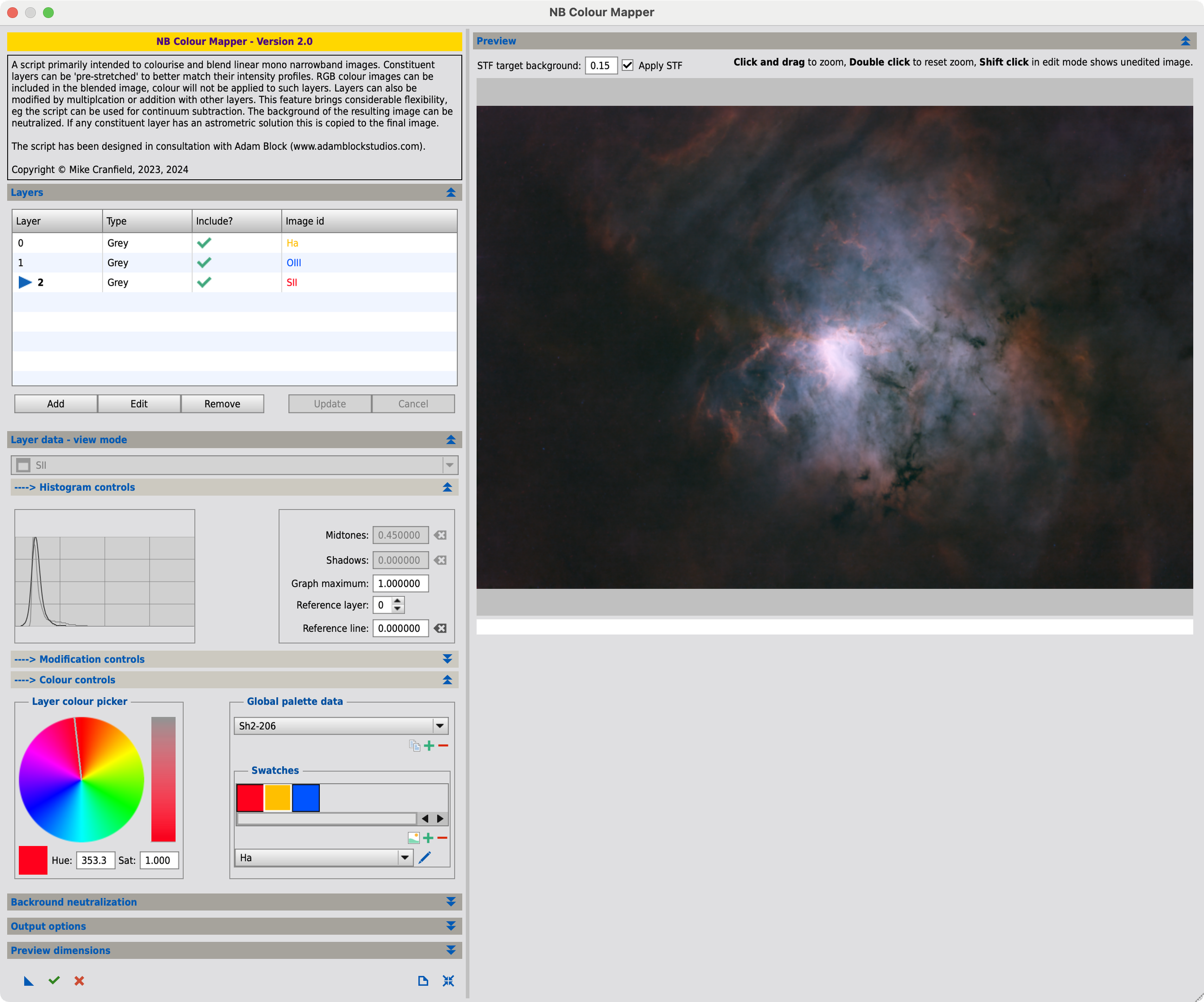The height and width of the screenshot is (1002, 1204).
Task: Open the Ha swatch name dropdown
Action: 405,857
